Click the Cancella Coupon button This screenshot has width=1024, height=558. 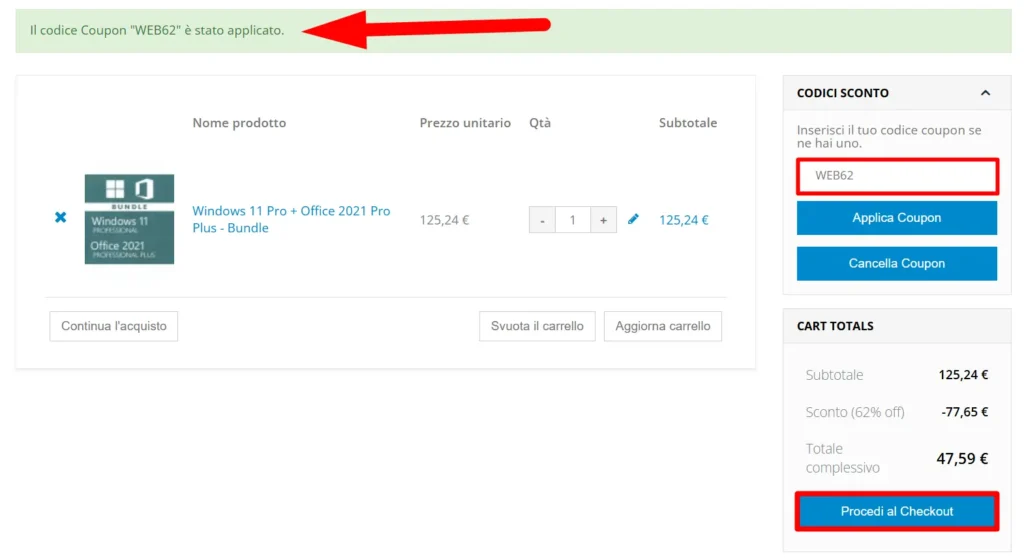(897, 263)
